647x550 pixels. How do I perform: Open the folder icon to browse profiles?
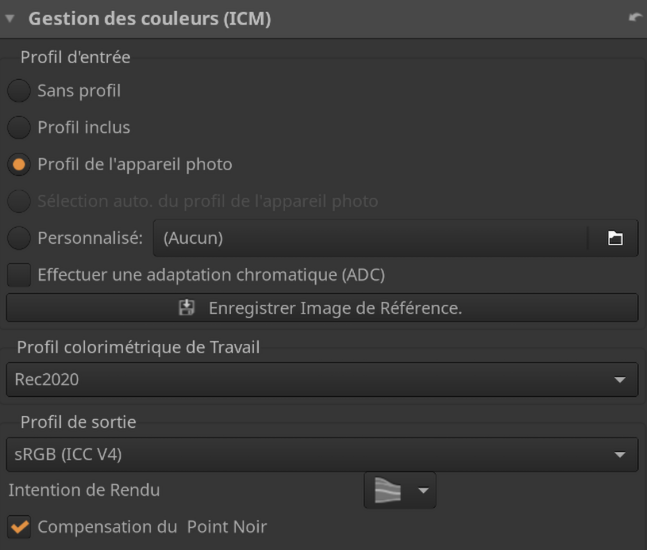pyautogui.click(x=615, y=238)
